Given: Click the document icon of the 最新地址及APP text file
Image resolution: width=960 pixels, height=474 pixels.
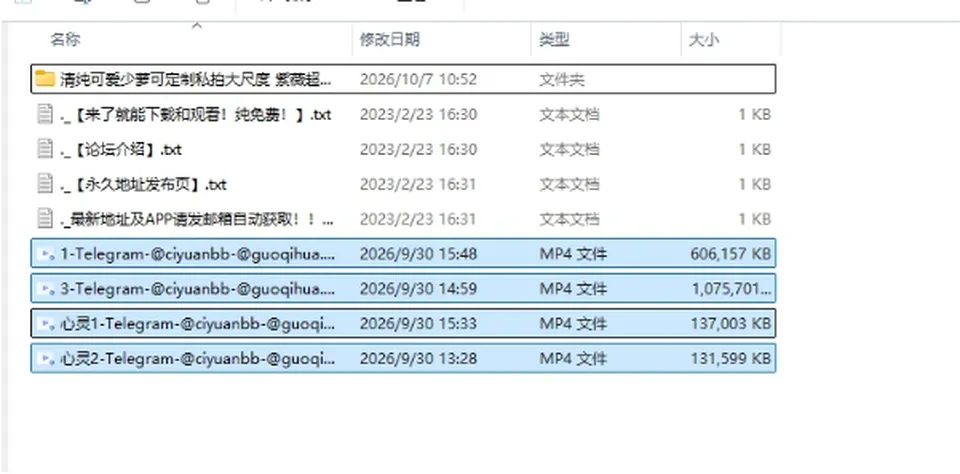Looking at the screenshot, I should pyautogui.click(x=45, y=219).
